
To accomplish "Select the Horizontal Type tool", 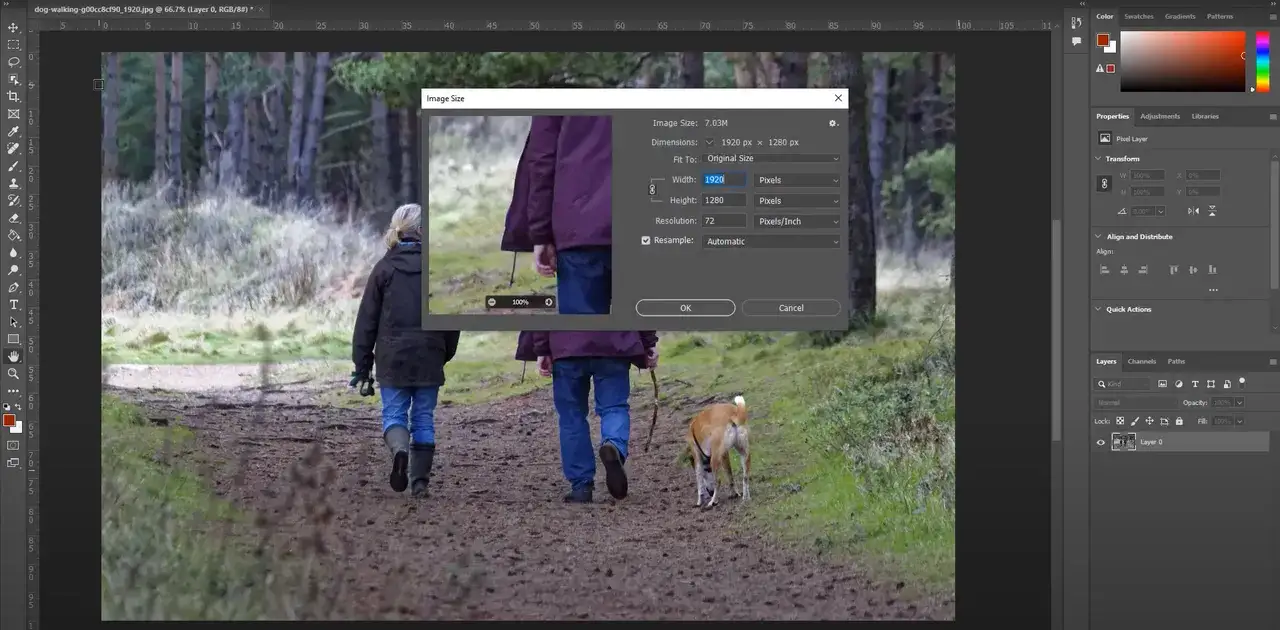I will coord(14,304).
